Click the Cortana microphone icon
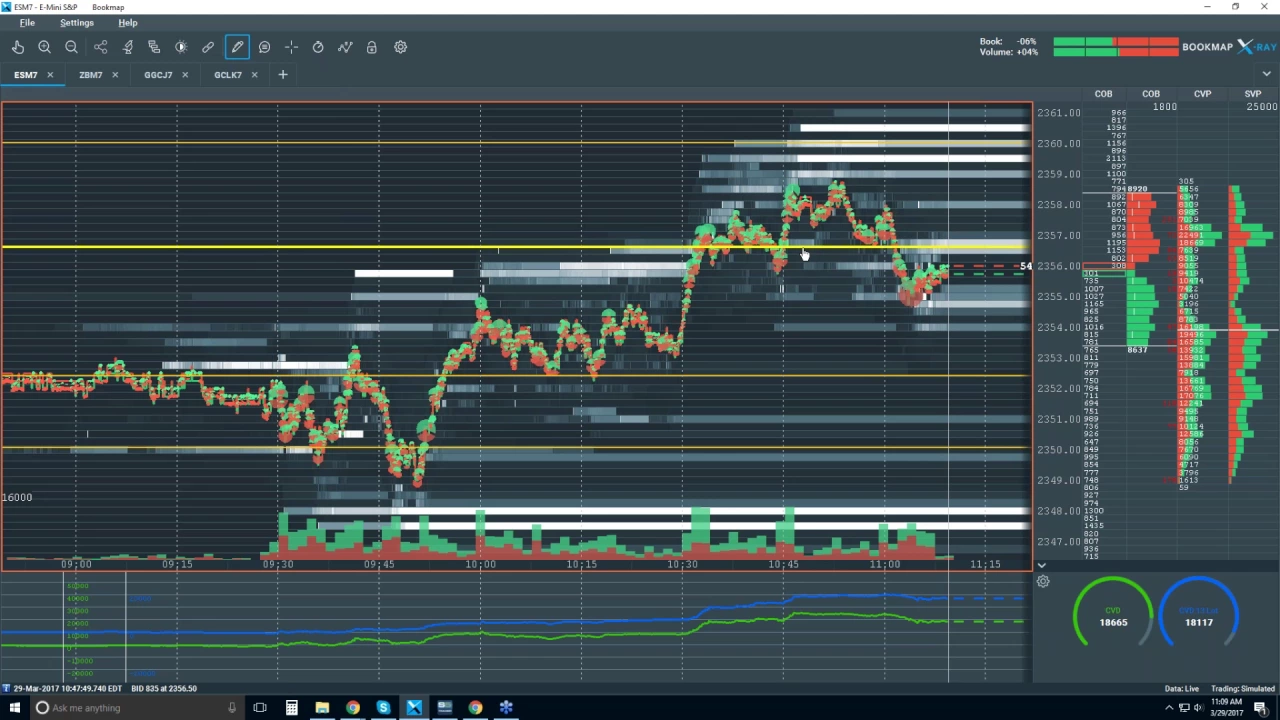The height and width of the screenshot is (720, 1280). coord(232,708)
